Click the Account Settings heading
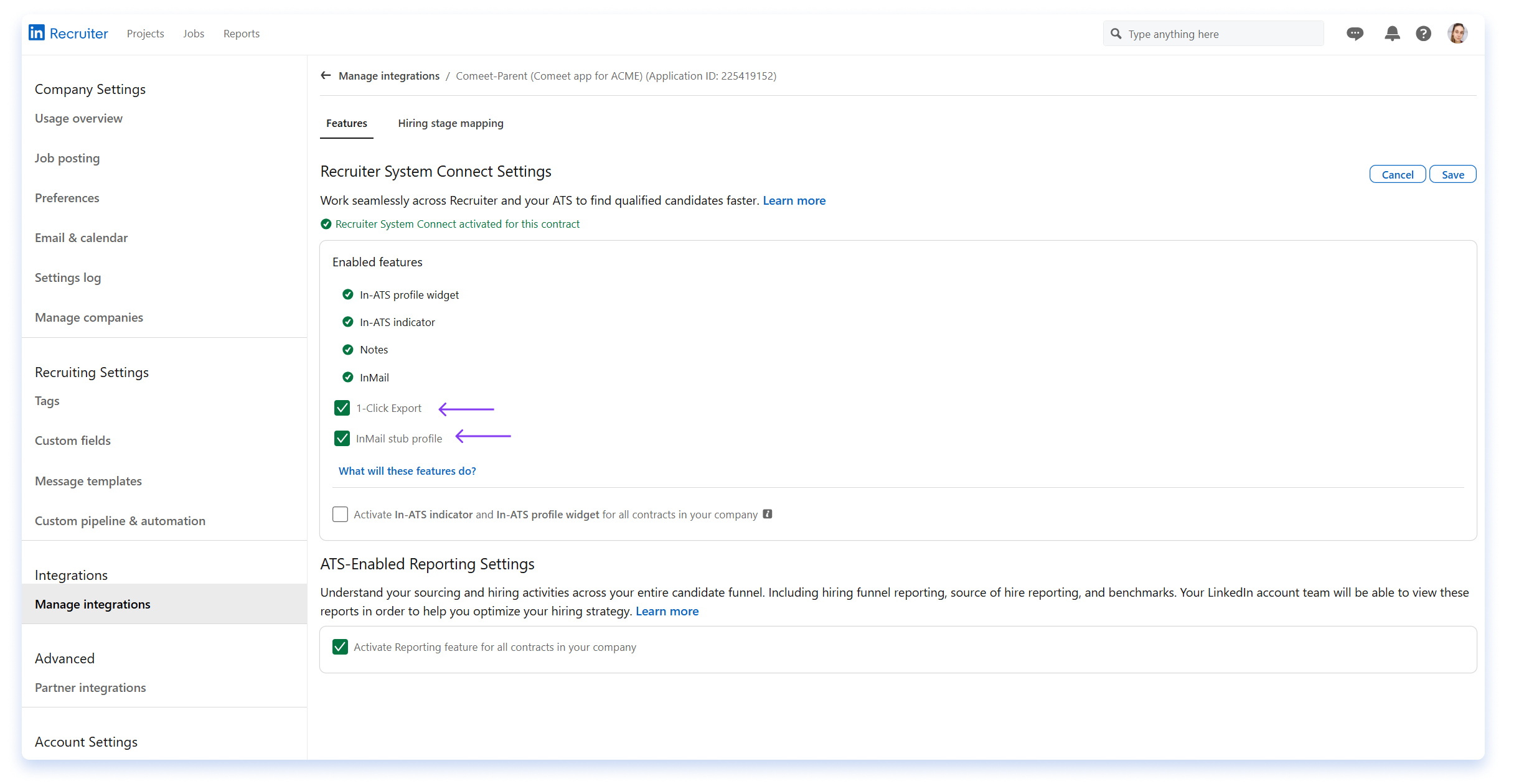Screen dimensions: 1519x784 tap(87, 742)
